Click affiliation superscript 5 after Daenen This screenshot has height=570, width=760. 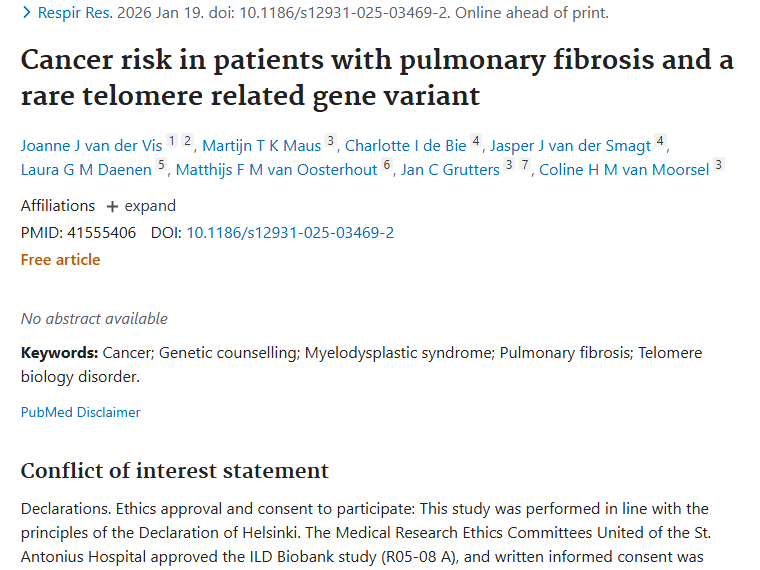point(161,165)
